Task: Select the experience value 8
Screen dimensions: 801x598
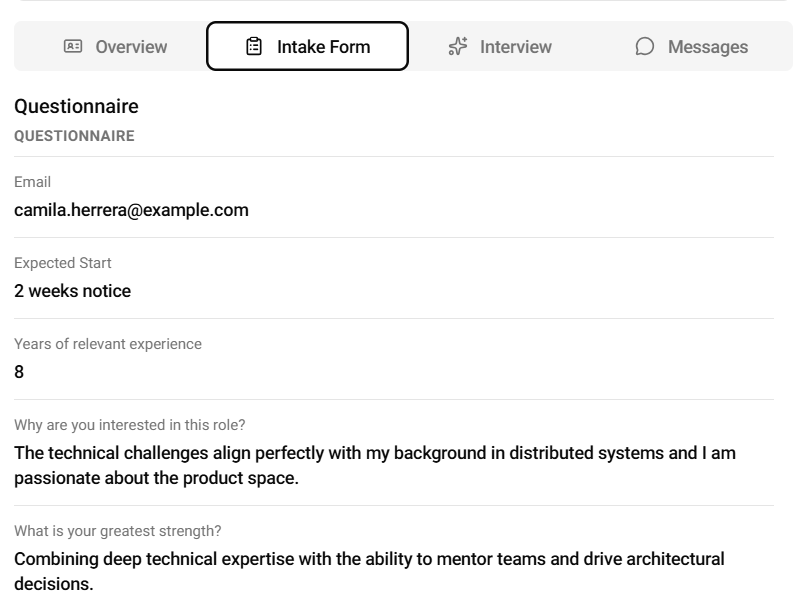Action: coord(19,372)
